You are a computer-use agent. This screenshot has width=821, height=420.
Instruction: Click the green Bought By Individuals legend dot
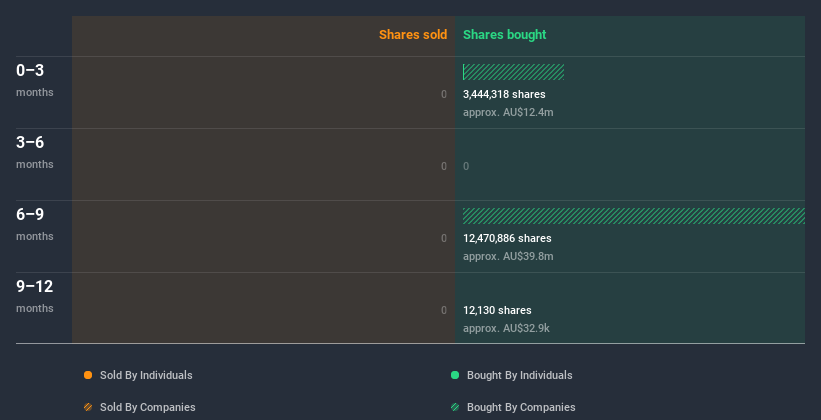click(455, 375)
